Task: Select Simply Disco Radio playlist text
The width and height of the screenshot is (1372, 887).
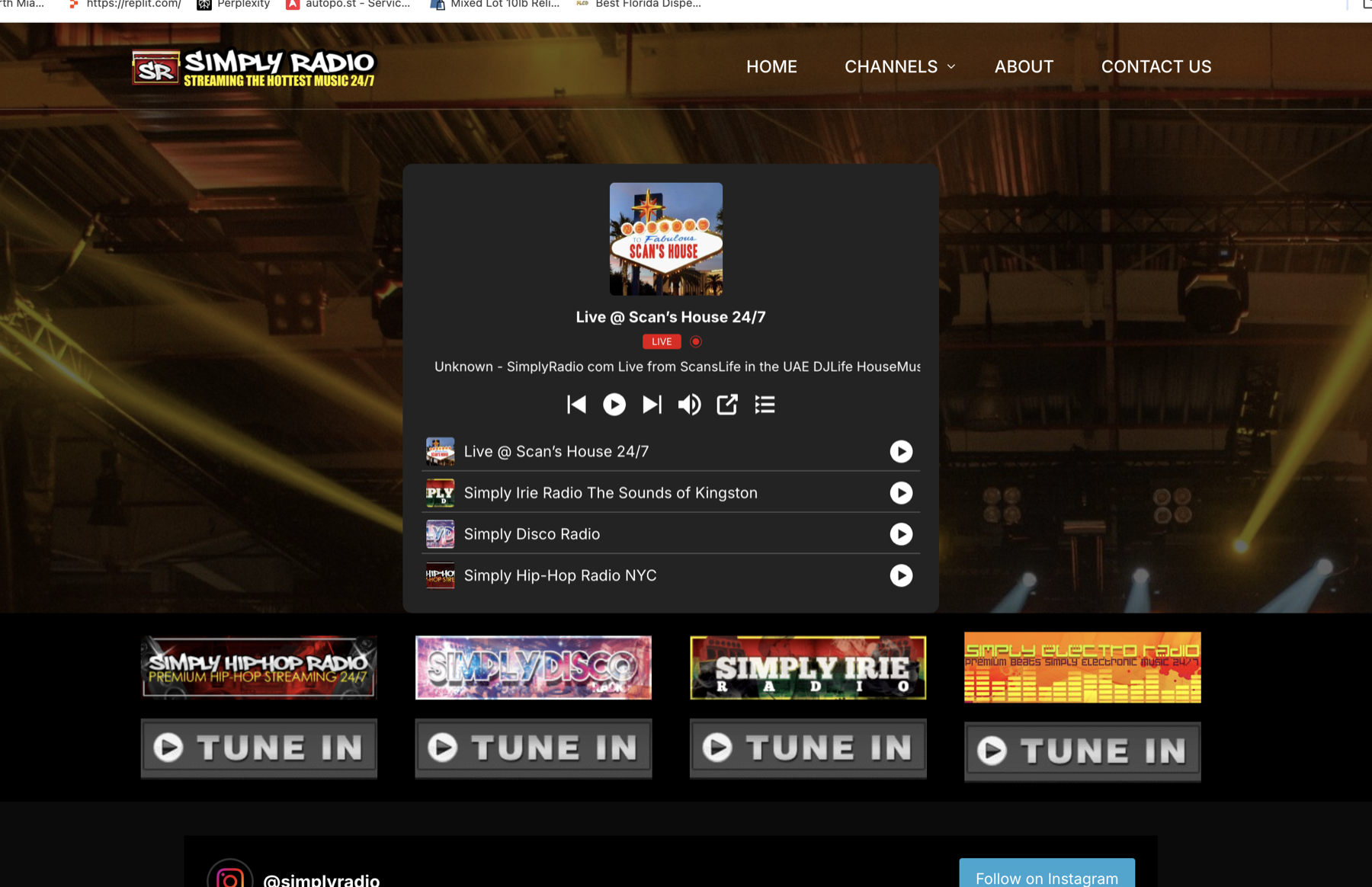Action: 532,534
